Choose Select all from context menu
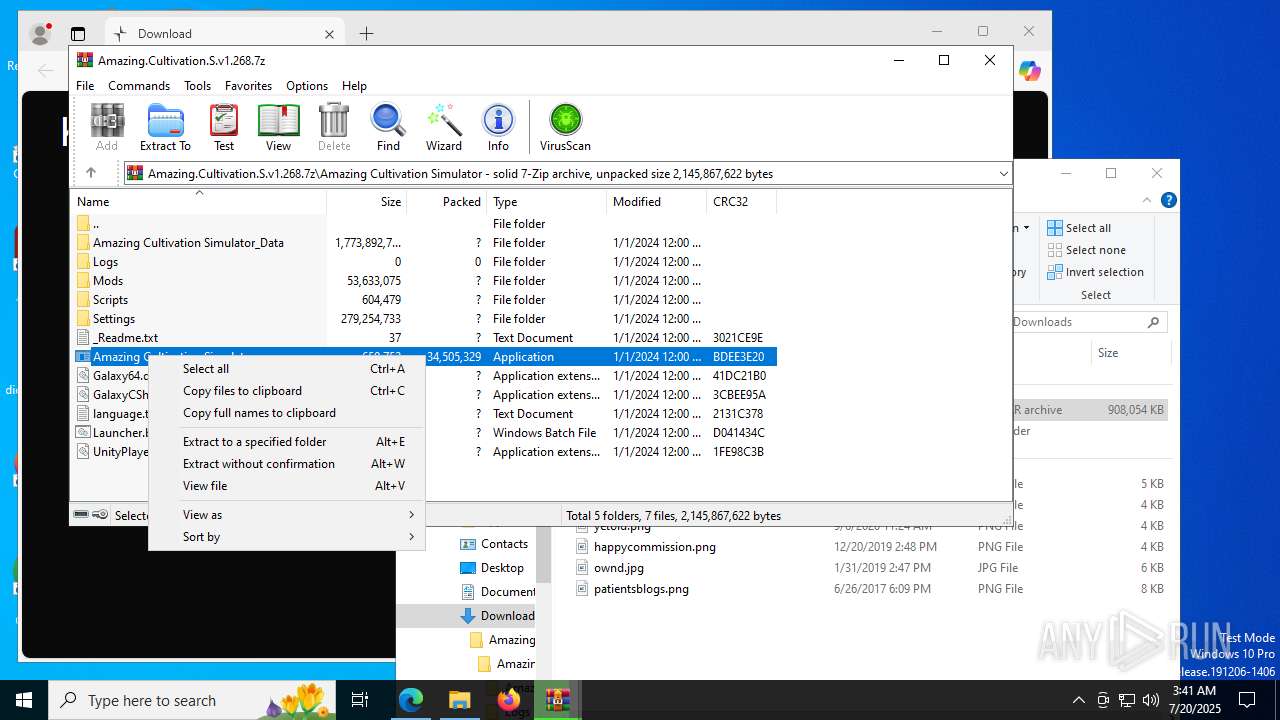Image resolution: width=1280 pixels, height=720 pixels. (x=287, y=369)
